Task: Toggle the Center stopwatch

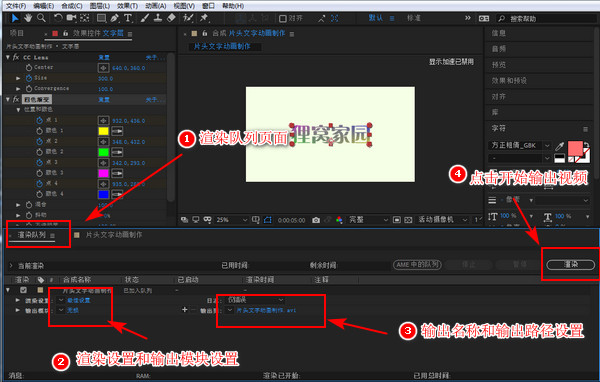Action: pyautogui.click(x=29, y=67)
